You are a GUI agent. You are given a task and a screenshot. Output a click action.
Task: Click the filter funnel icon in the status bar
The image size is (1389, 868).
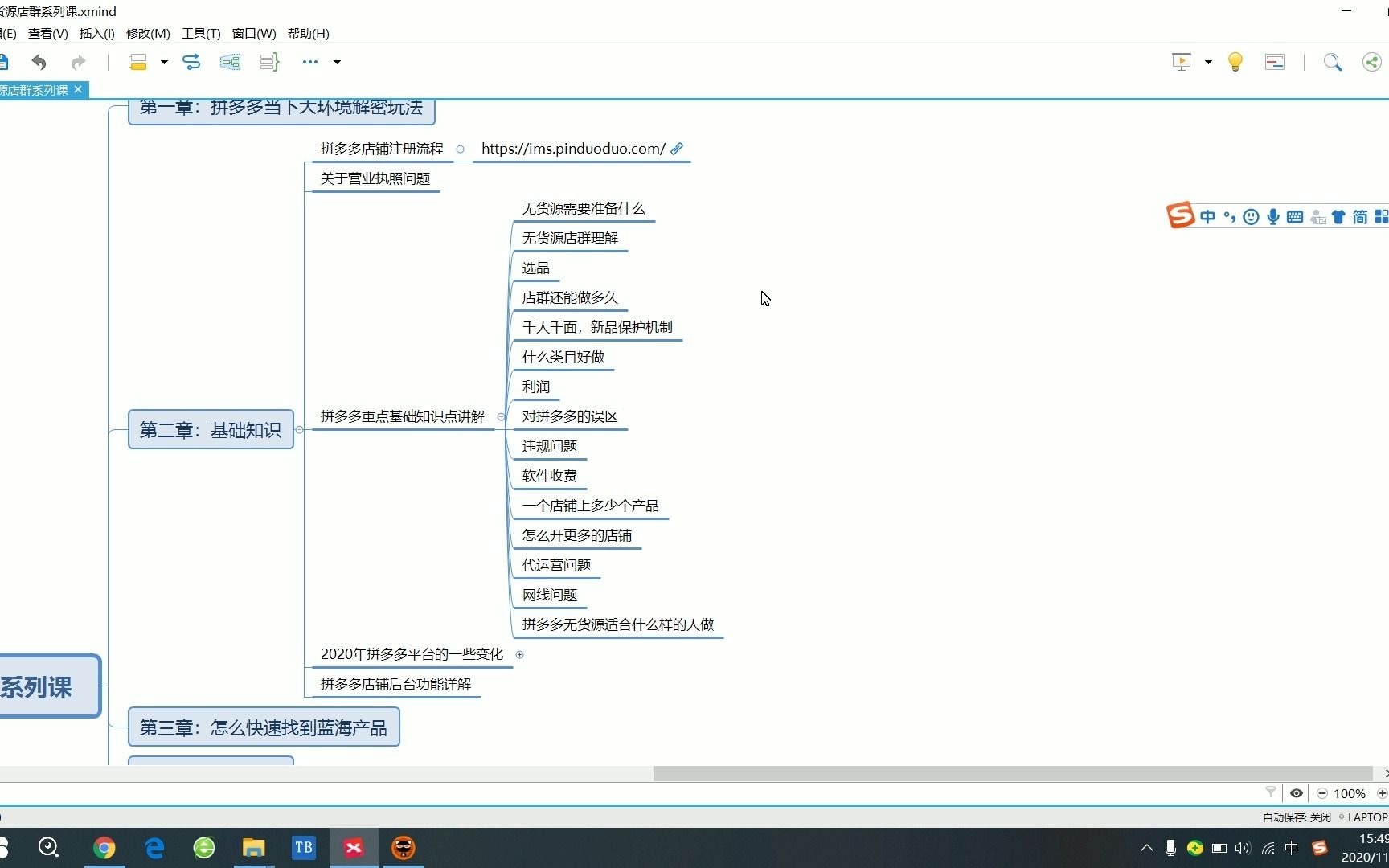1271,792
